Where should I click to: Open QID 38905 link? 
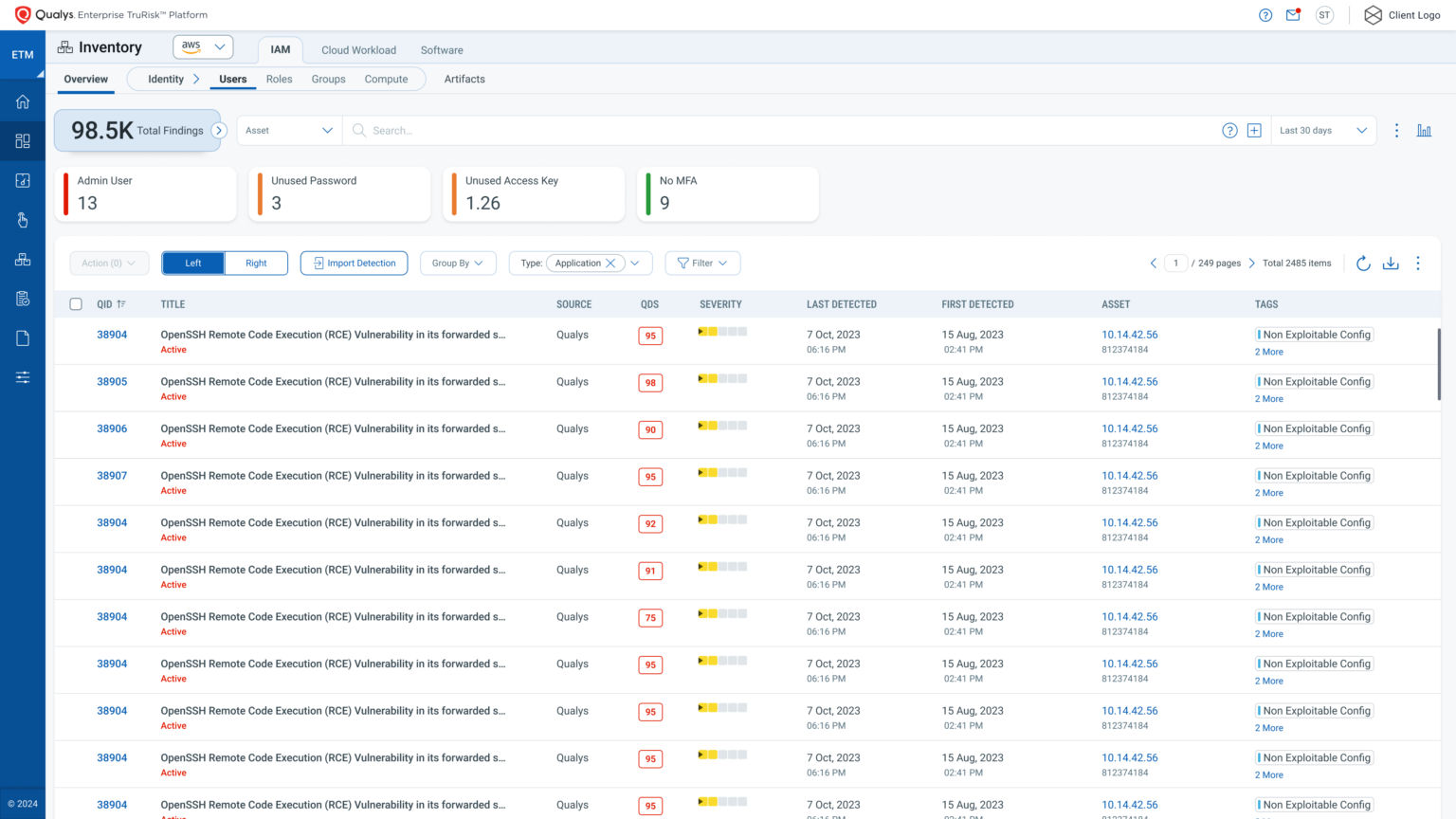[112, 381]
